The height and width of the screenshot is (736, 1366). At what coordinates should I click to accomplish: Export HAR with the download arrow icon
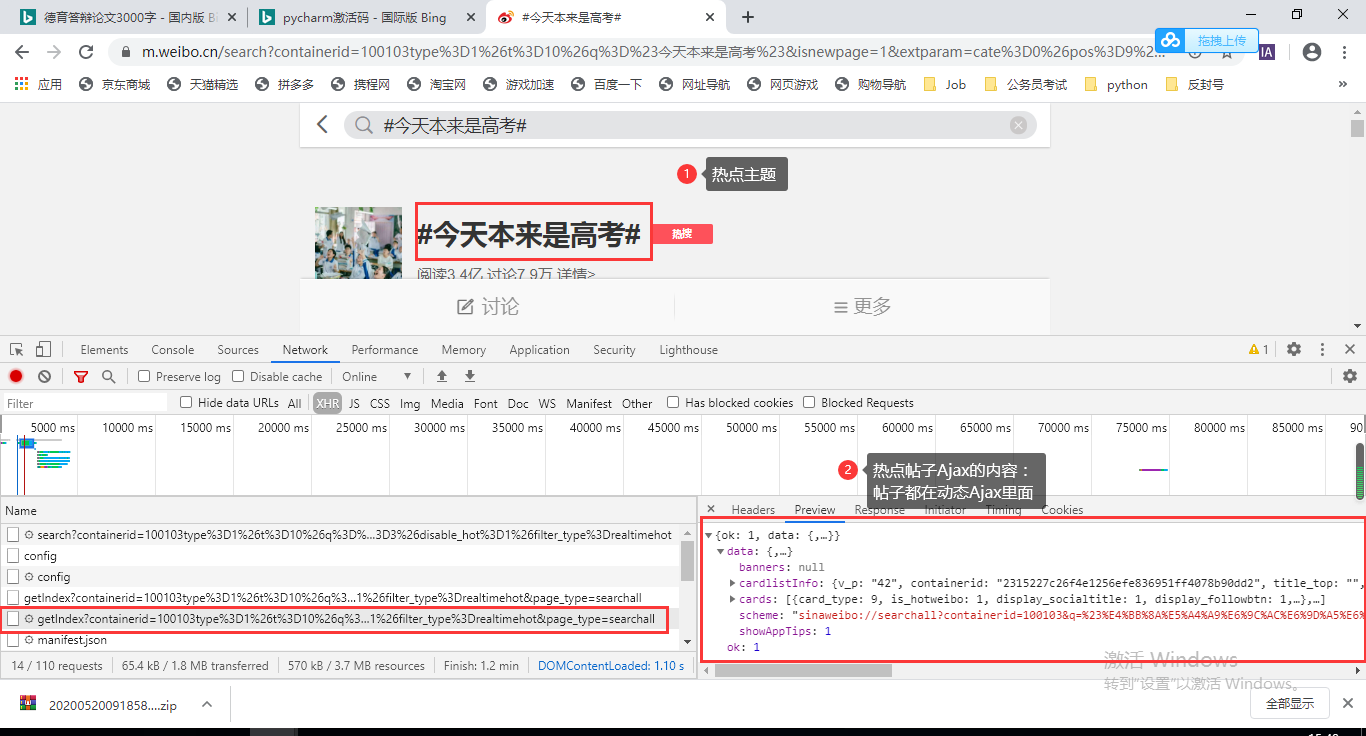[x=469, y=376]
